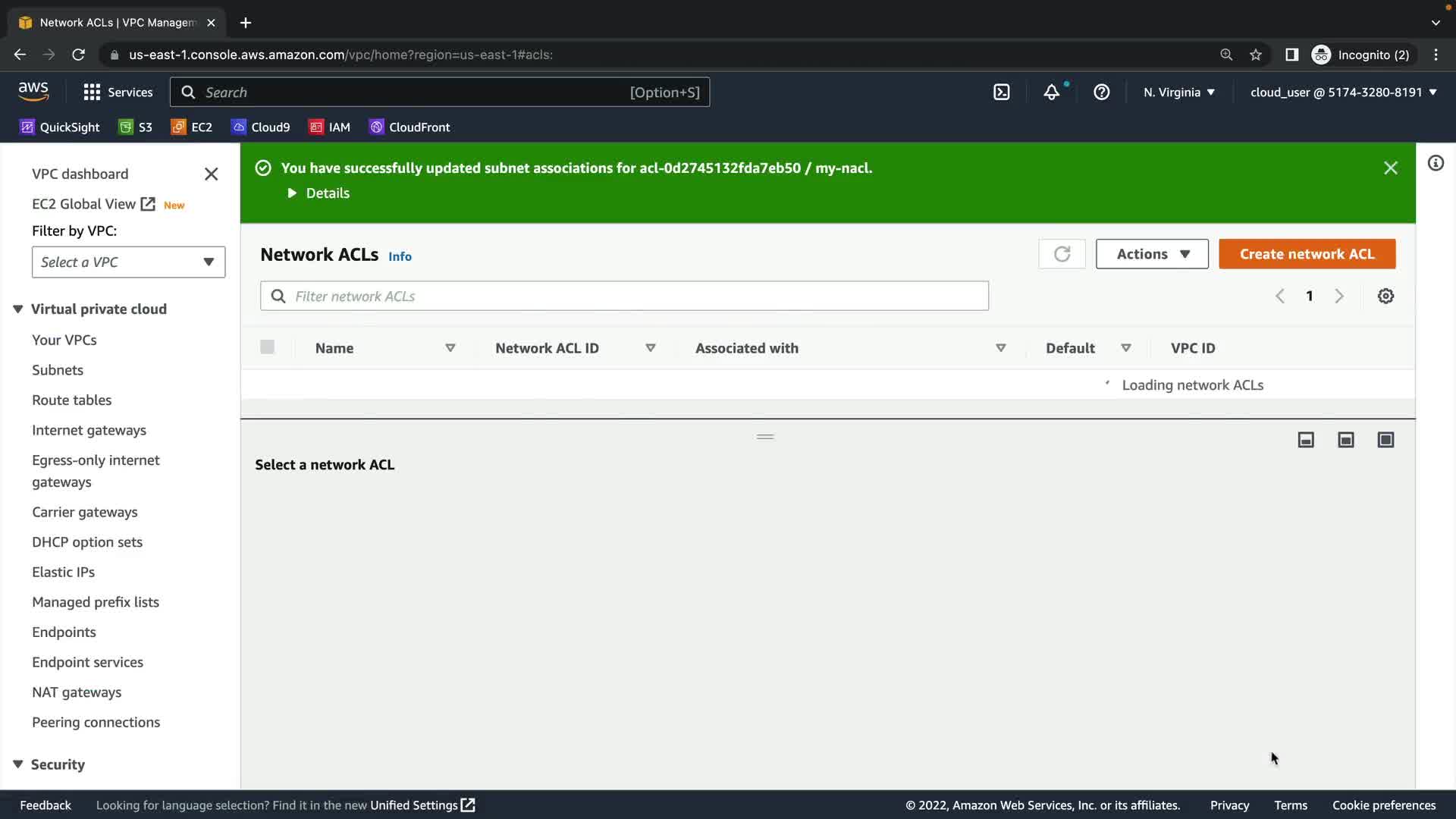
Task: Collapse the split panel to minimum size
Action: pos(1306,440)
